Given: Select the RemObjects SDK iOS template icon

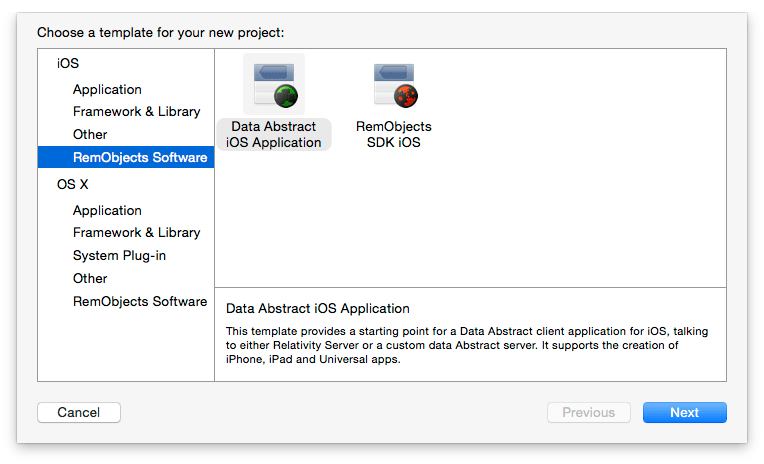Looking at the screenshot, I should [x=394, y=84].
